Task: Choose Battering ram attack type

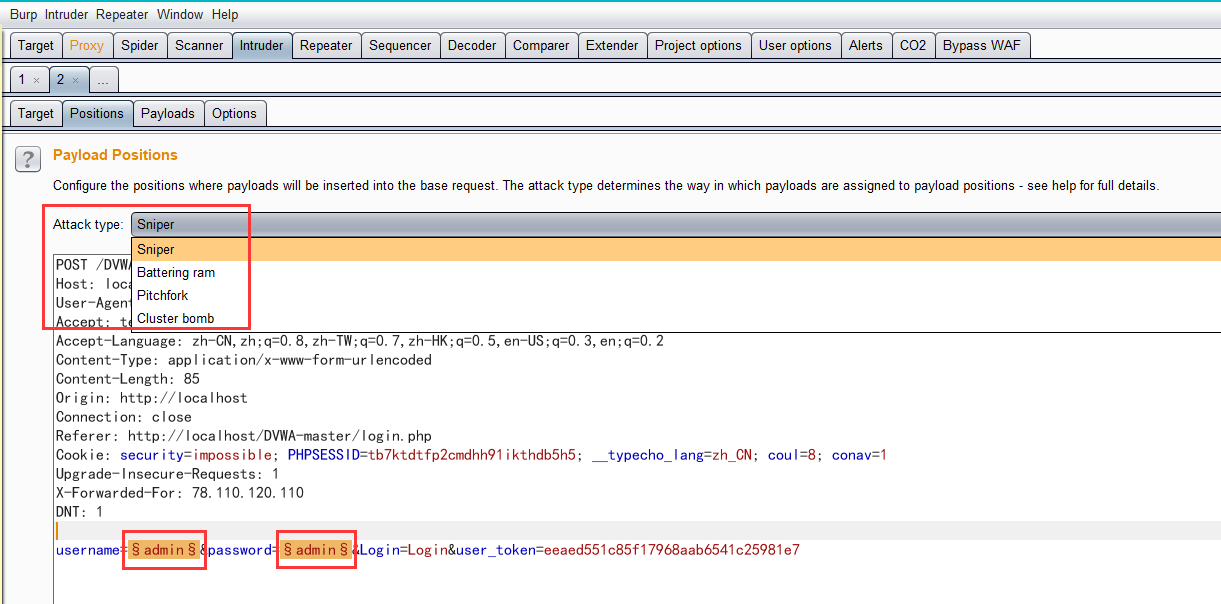Action: coord(676,272)
